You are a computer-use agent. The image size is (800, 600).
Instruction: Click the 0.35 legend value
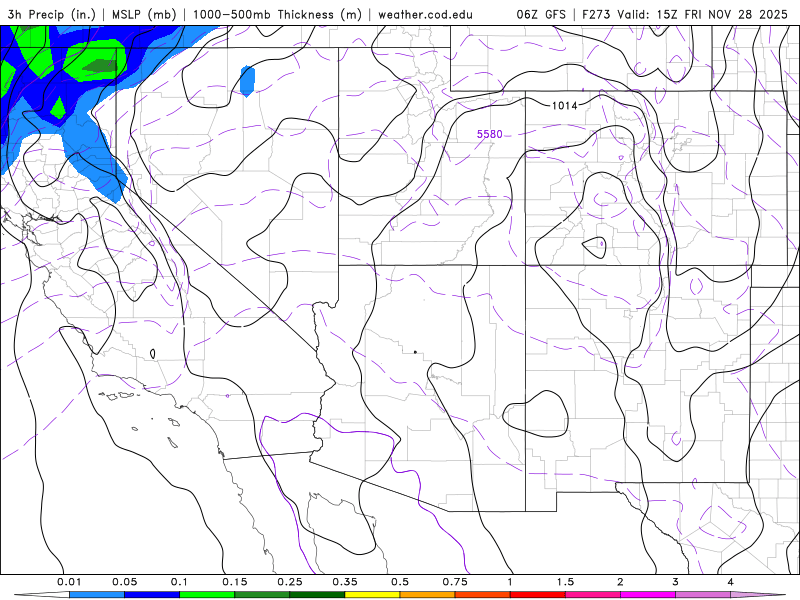(345, 582)
